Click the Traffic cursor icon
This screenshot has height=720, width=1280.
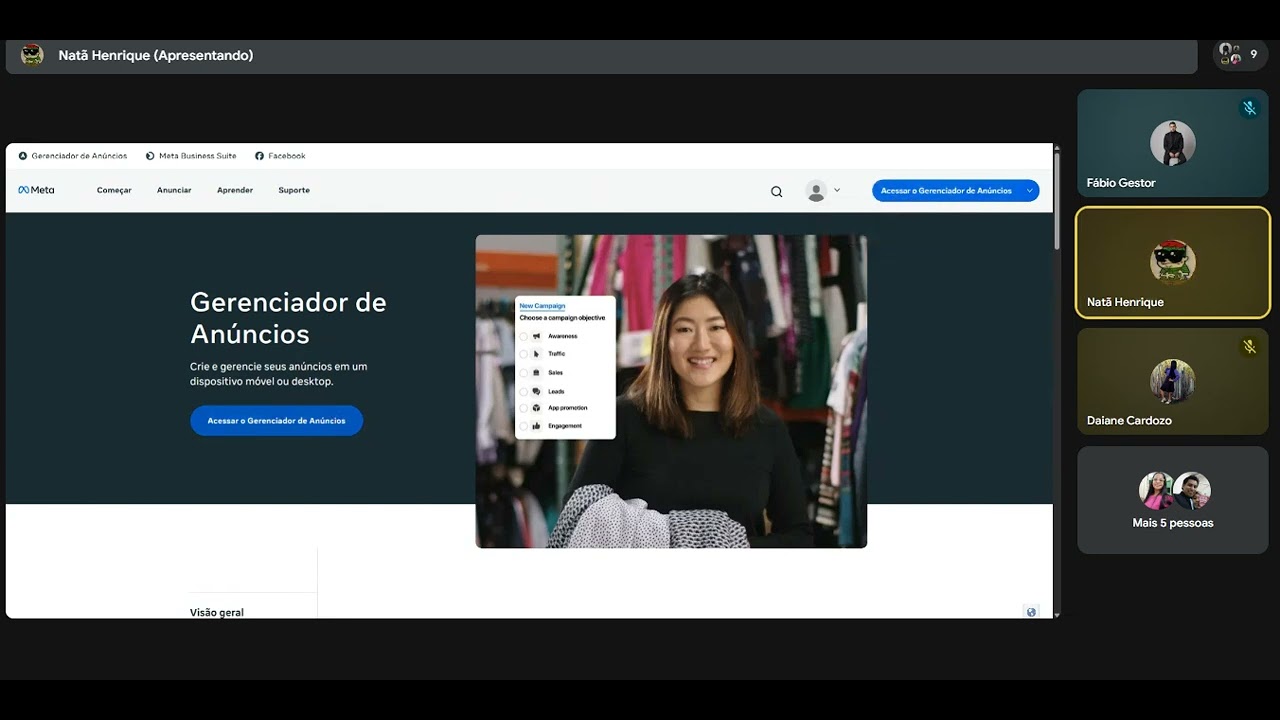(536, 354)
